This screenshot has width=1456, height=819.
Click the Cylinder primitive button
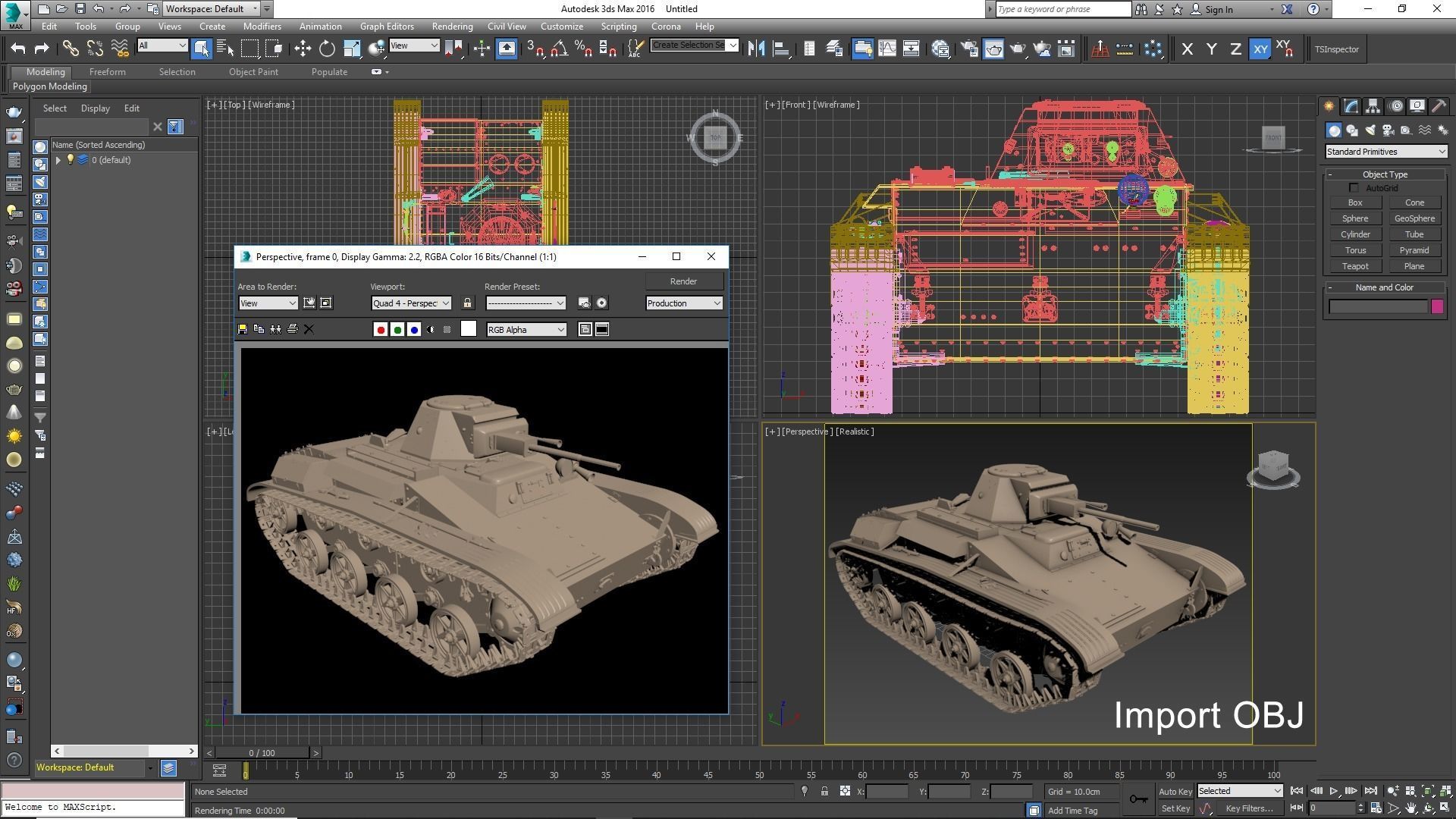(1355, 234)
